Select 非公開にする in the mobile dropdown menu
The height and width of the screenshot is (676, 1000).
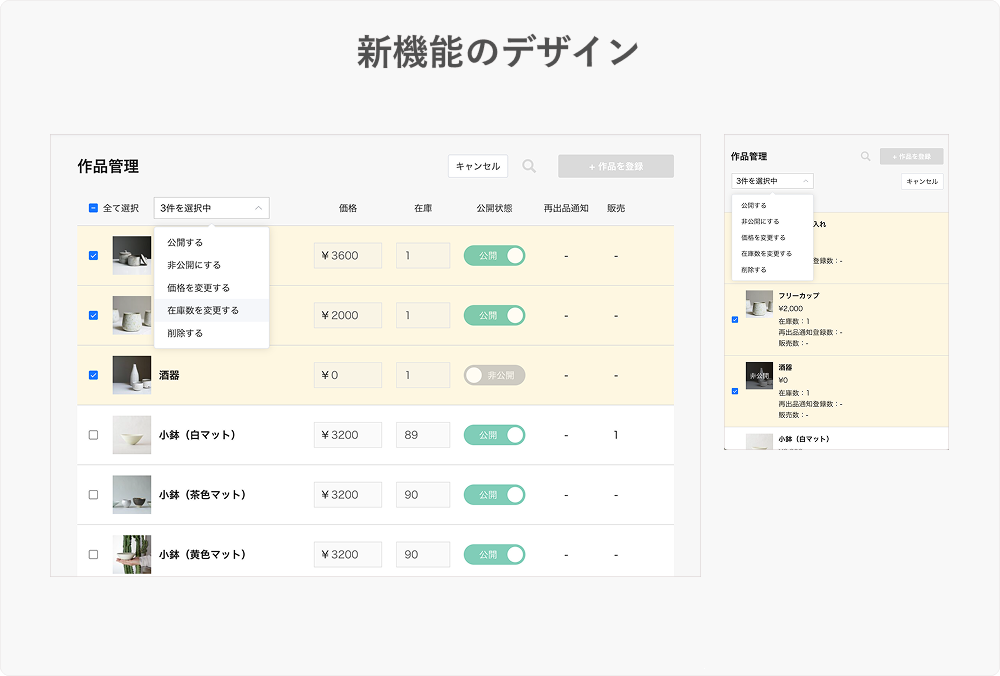click(760, 221)
